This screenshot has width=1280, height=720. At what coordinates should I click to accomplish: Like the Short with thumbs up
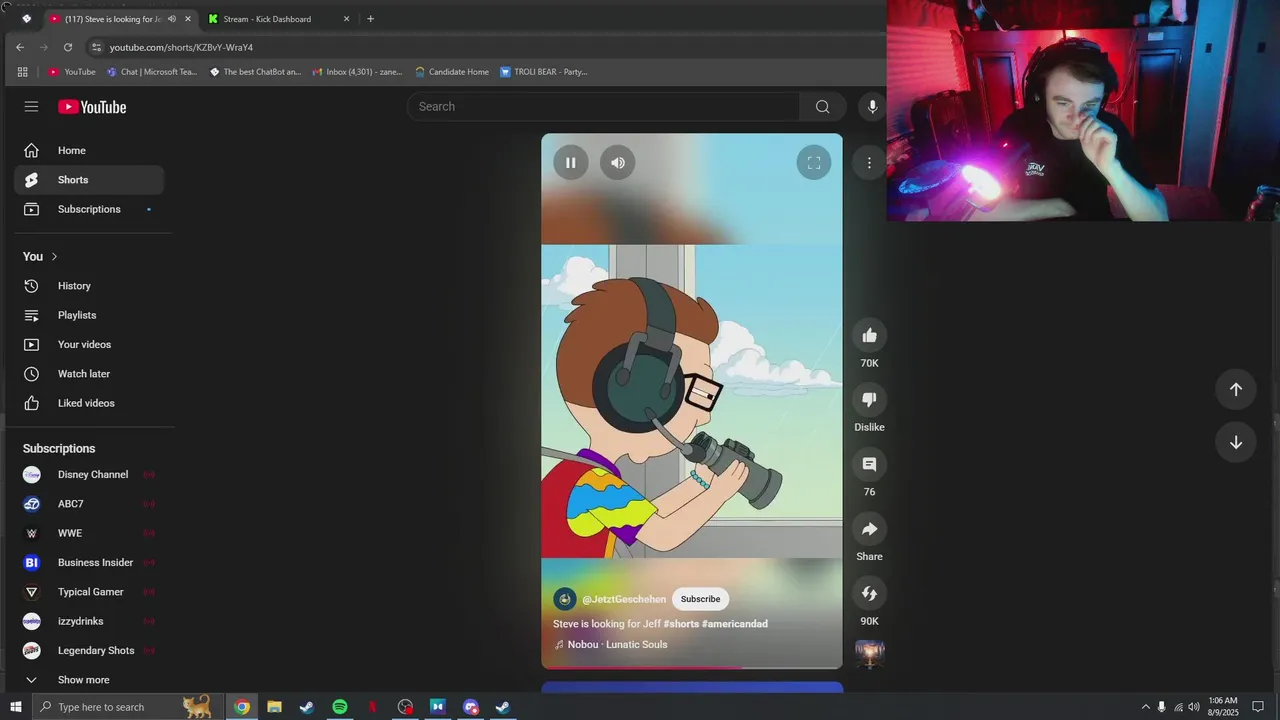[x=869, y=336]
